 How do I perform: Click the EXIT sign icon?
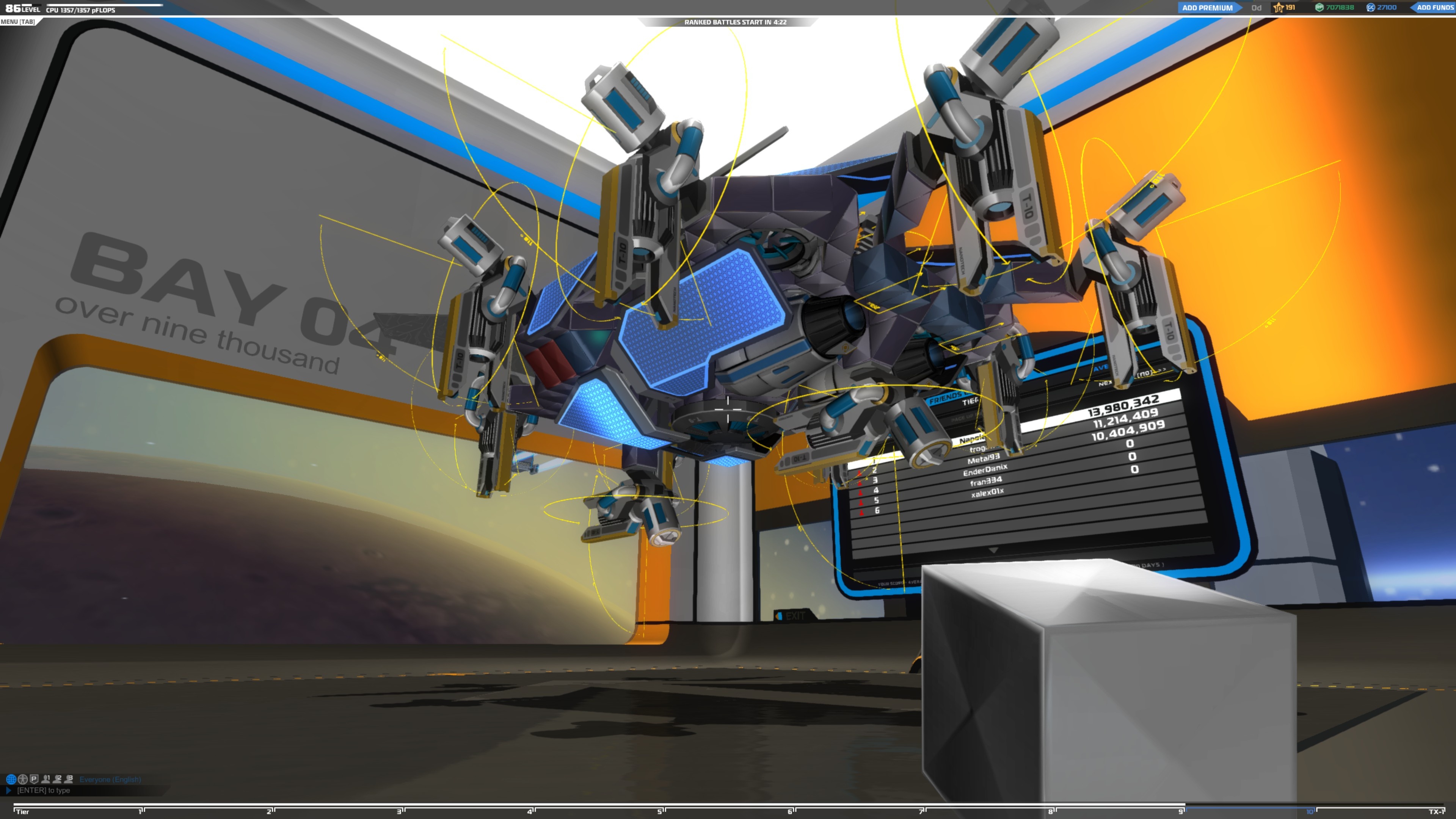779,615
